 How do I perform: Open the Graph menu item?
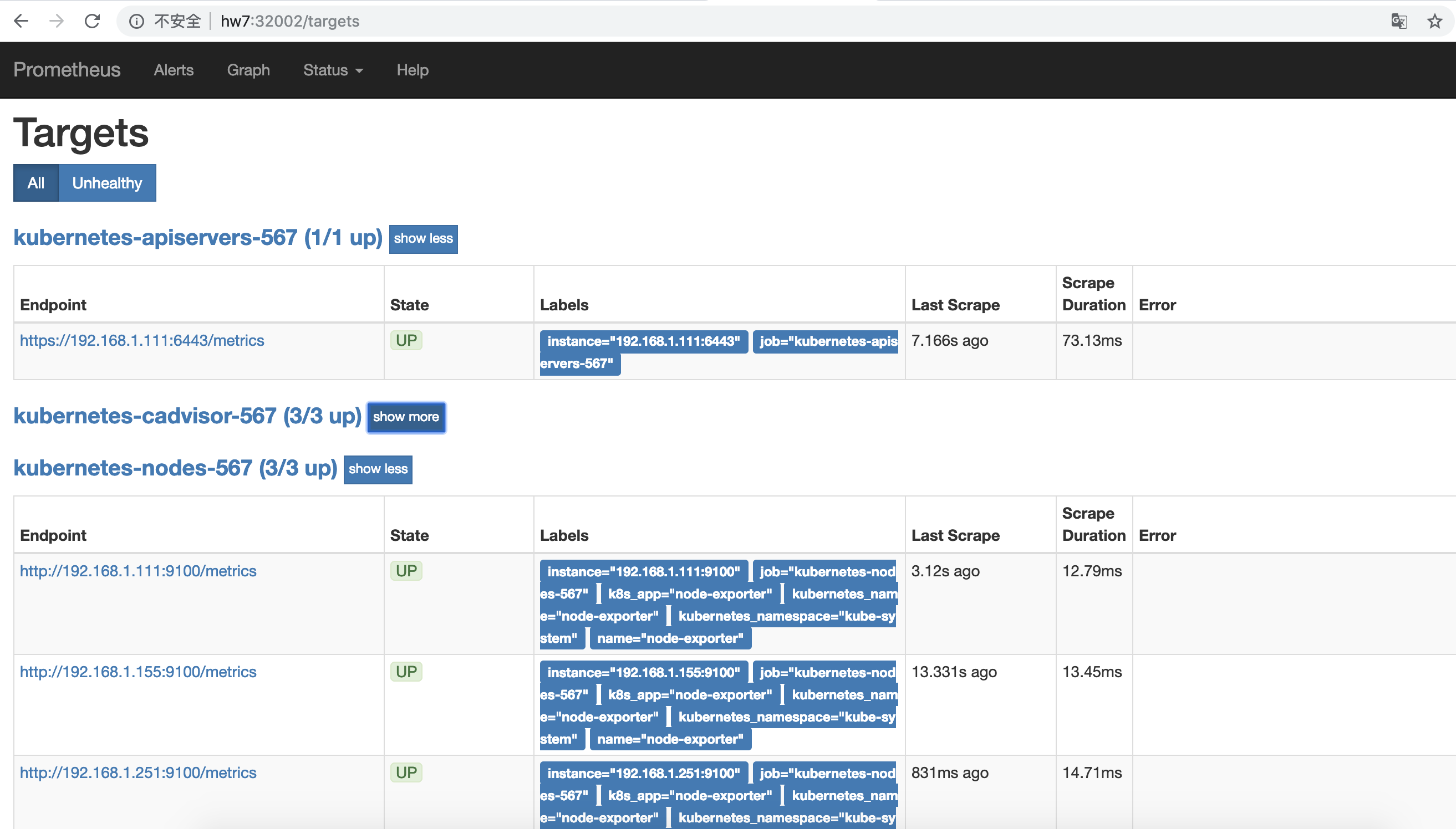tap(248, 70)
